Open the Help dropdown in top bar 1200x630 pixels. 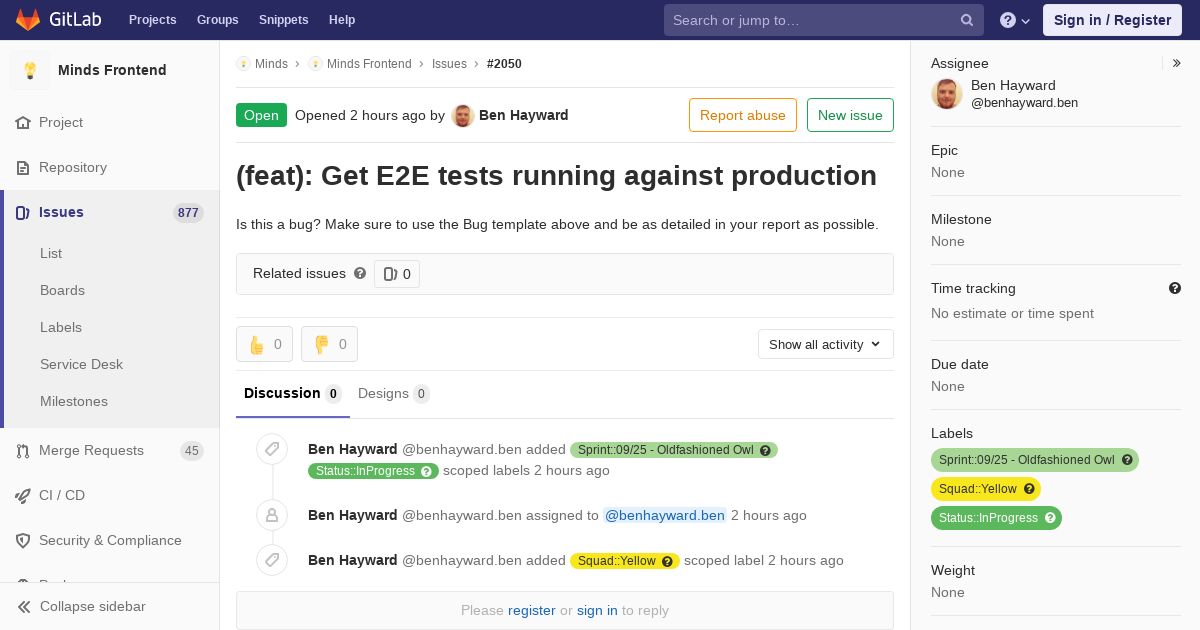point(1014,20)
